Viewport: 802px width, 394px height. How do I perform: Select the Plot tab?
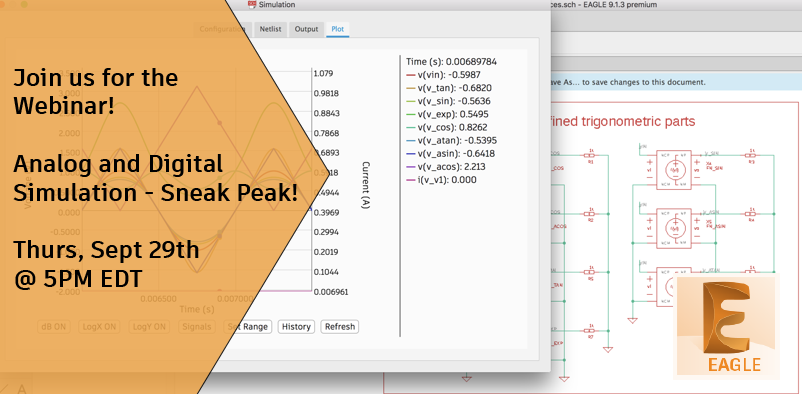(x=338, y=29)
